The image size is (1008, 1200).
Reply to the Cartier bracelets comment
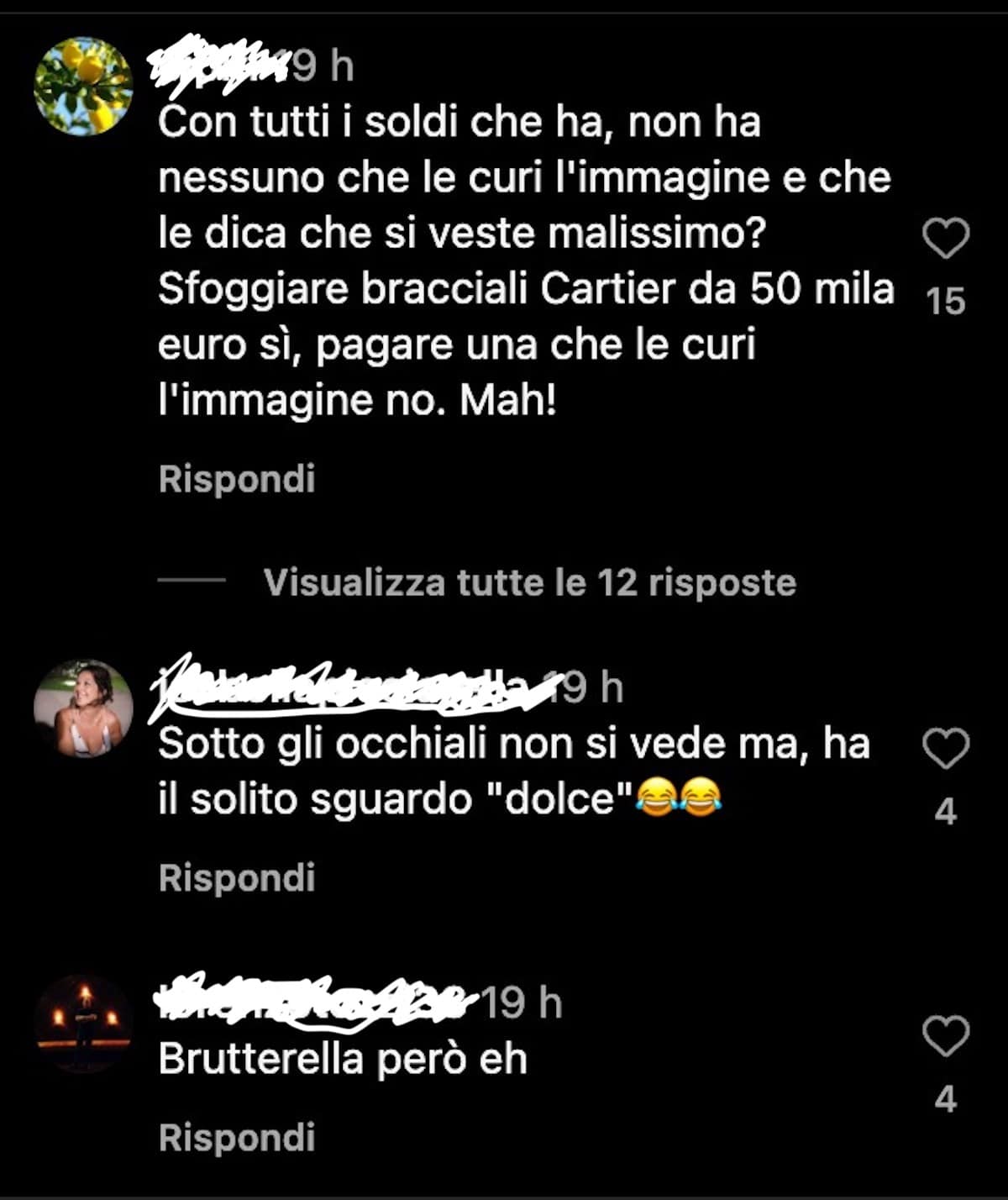237,479
